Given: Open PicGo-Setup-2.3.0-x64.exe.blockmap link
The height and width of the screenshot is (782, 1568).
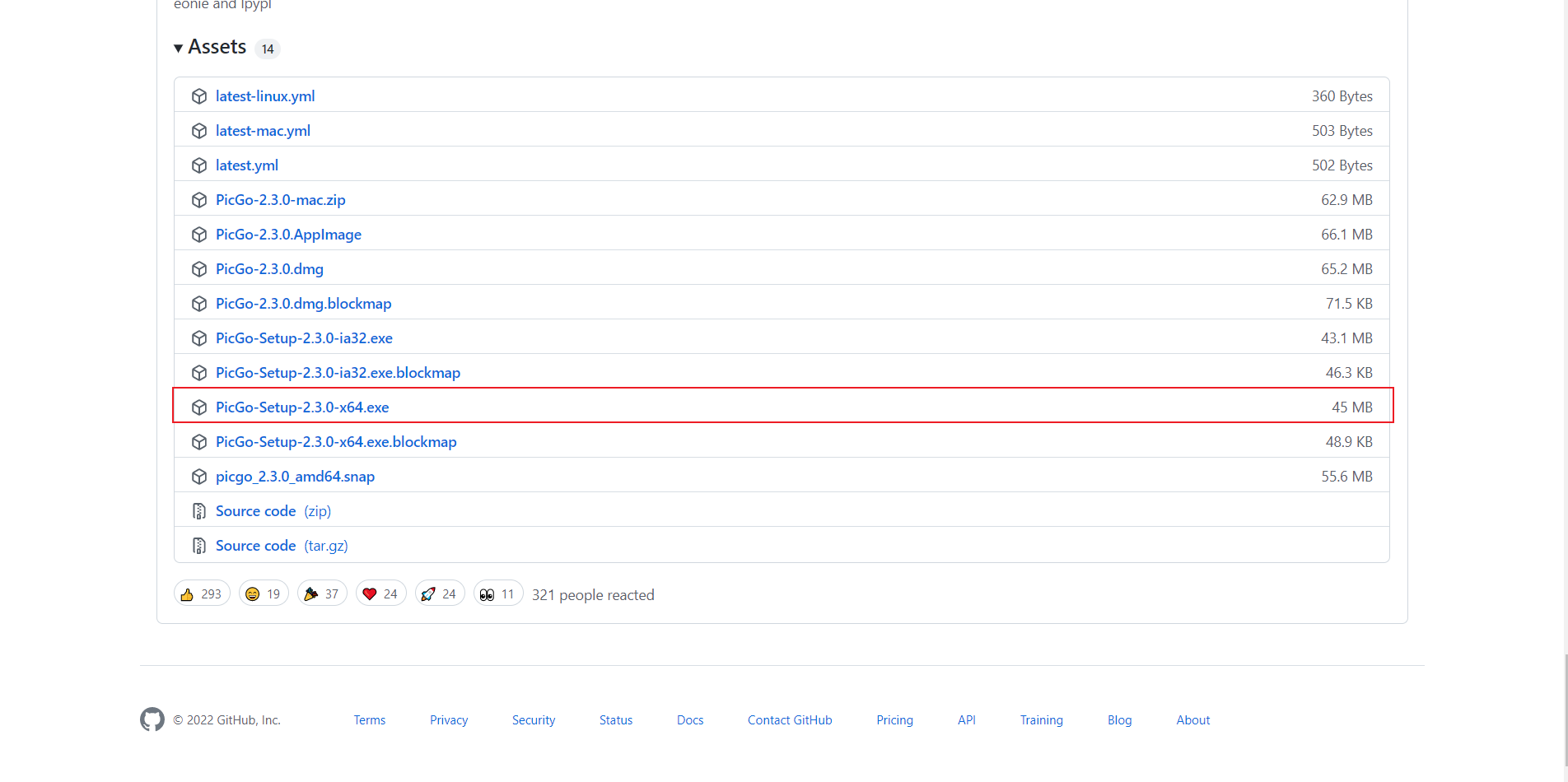Looking at the screenshot, I should point(336,442).
